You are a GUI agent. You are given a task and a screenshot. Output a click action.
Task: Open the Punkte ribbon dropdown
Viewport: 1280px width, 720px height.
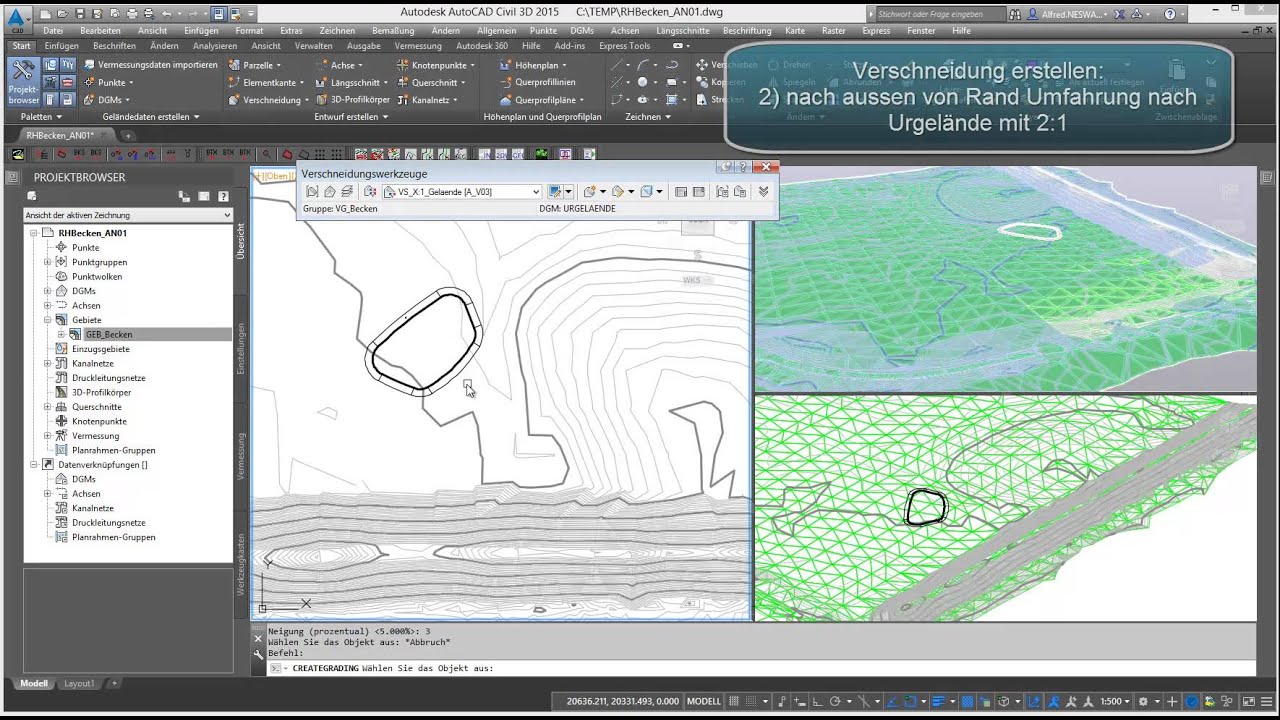coord(107,82)
